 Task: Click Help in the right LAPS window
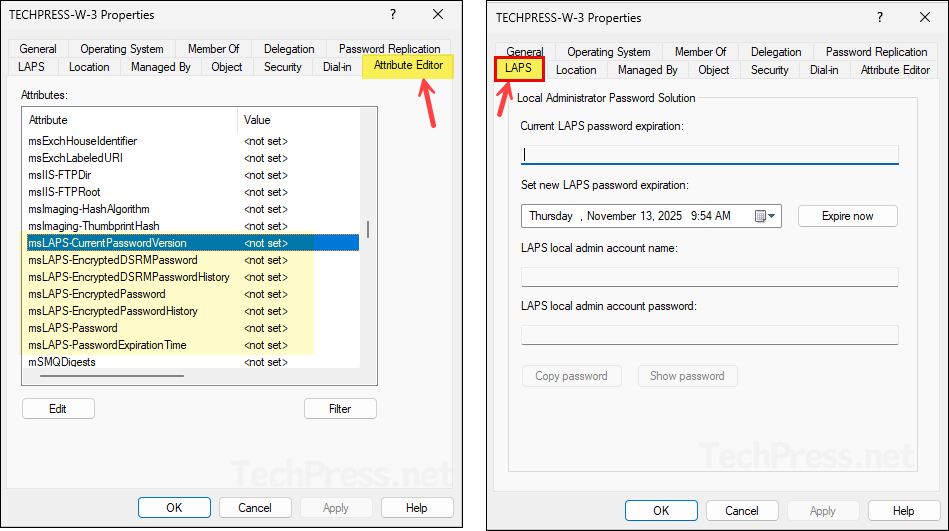tap(903, 510)
